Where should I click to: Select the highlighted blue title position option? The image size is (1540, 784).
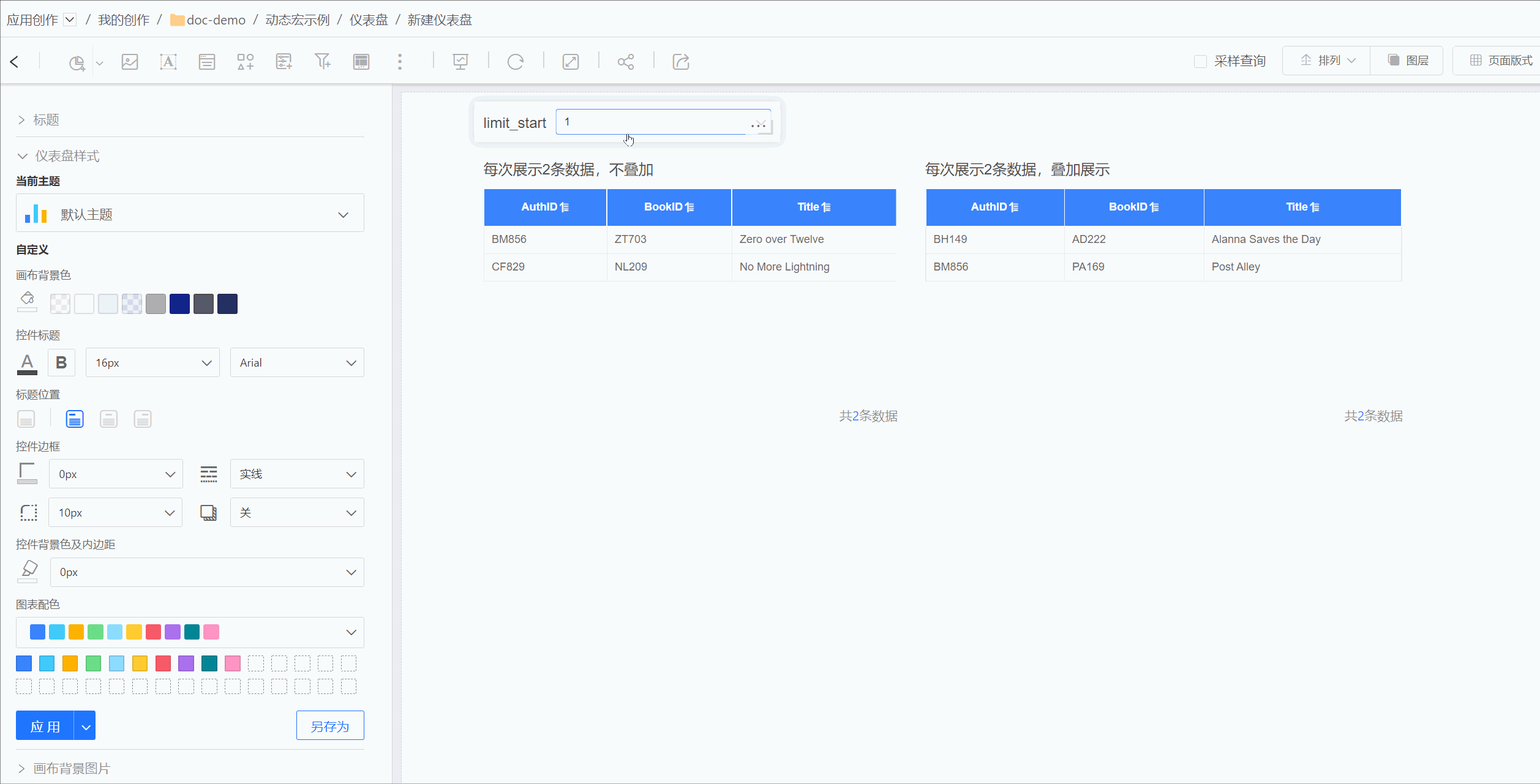pos(75,419)
